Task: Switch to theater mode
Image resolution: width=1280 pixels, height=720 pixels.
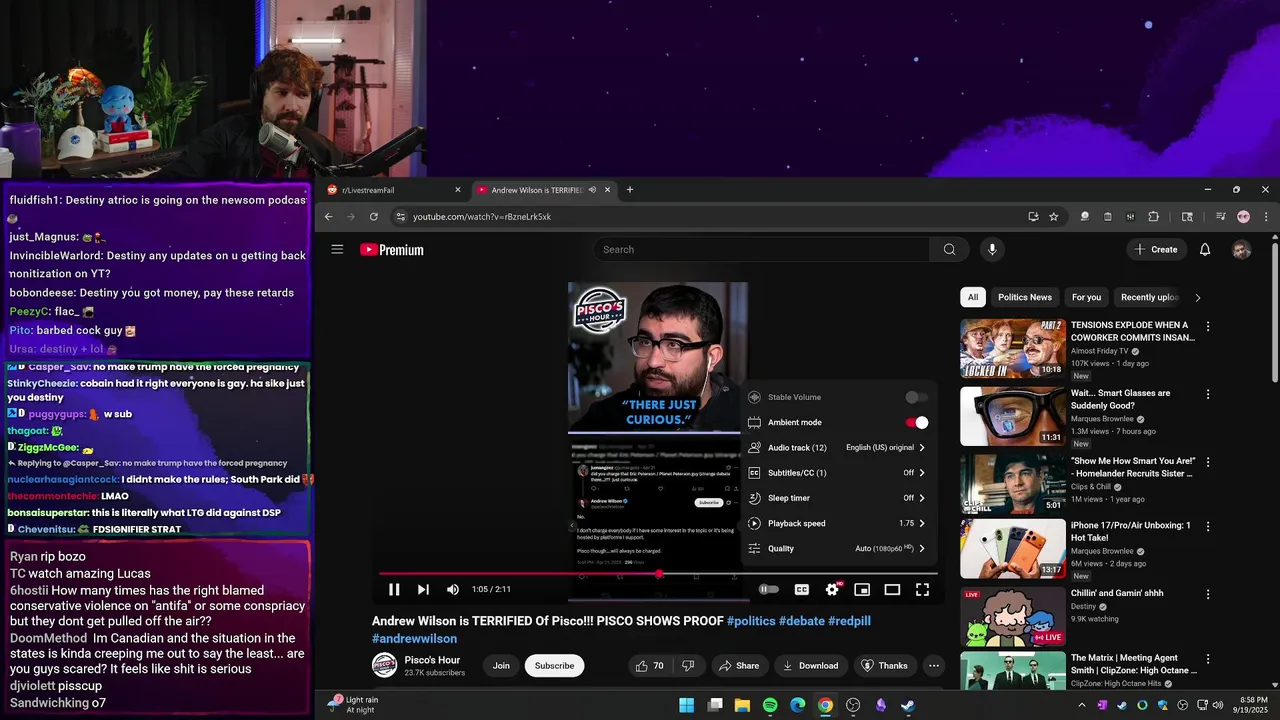Action: click(892, 590)
